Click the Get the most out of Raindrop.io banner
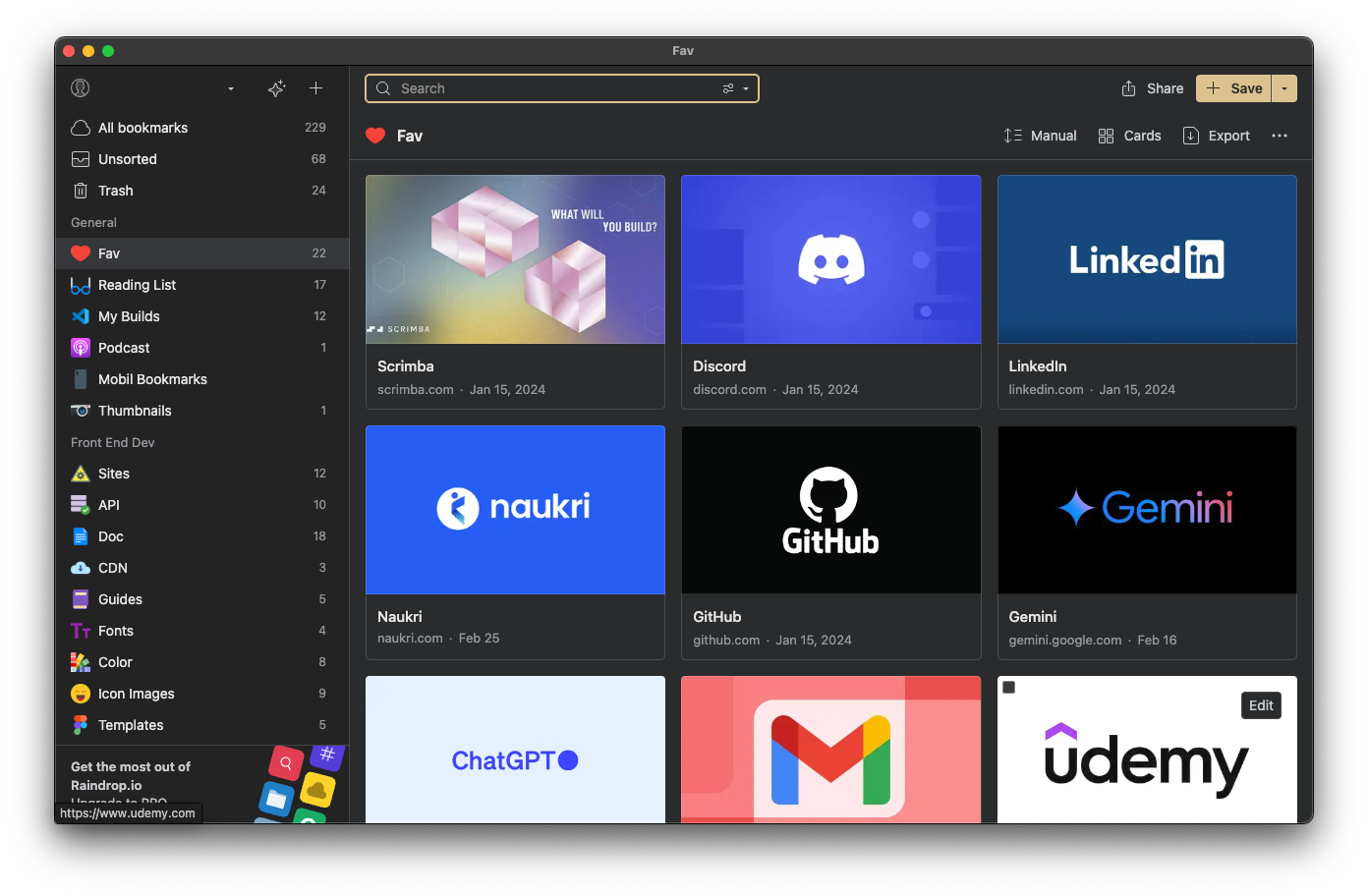 click(x=201, y=784)
